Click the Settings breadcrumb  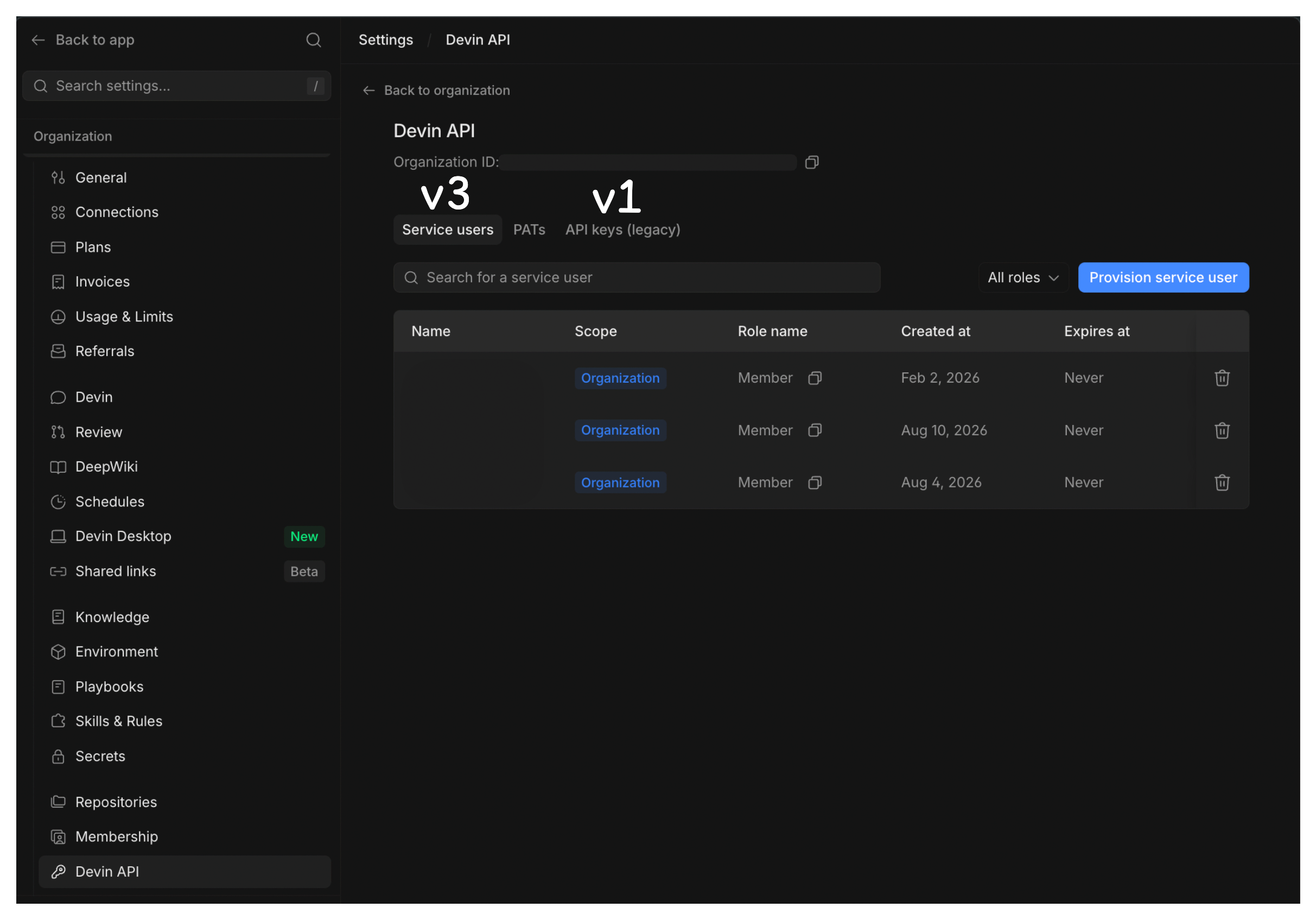pos(386,40)
